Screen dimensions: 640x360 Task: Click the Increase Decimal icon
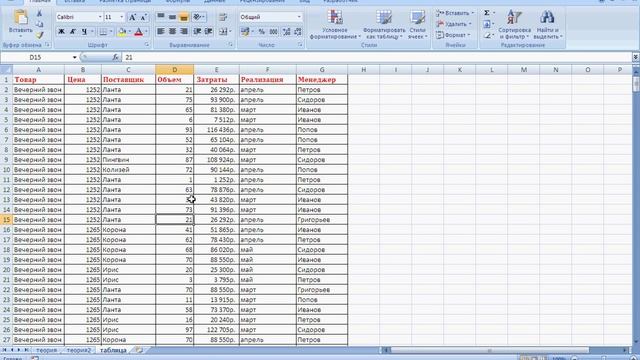coord(287,31)
